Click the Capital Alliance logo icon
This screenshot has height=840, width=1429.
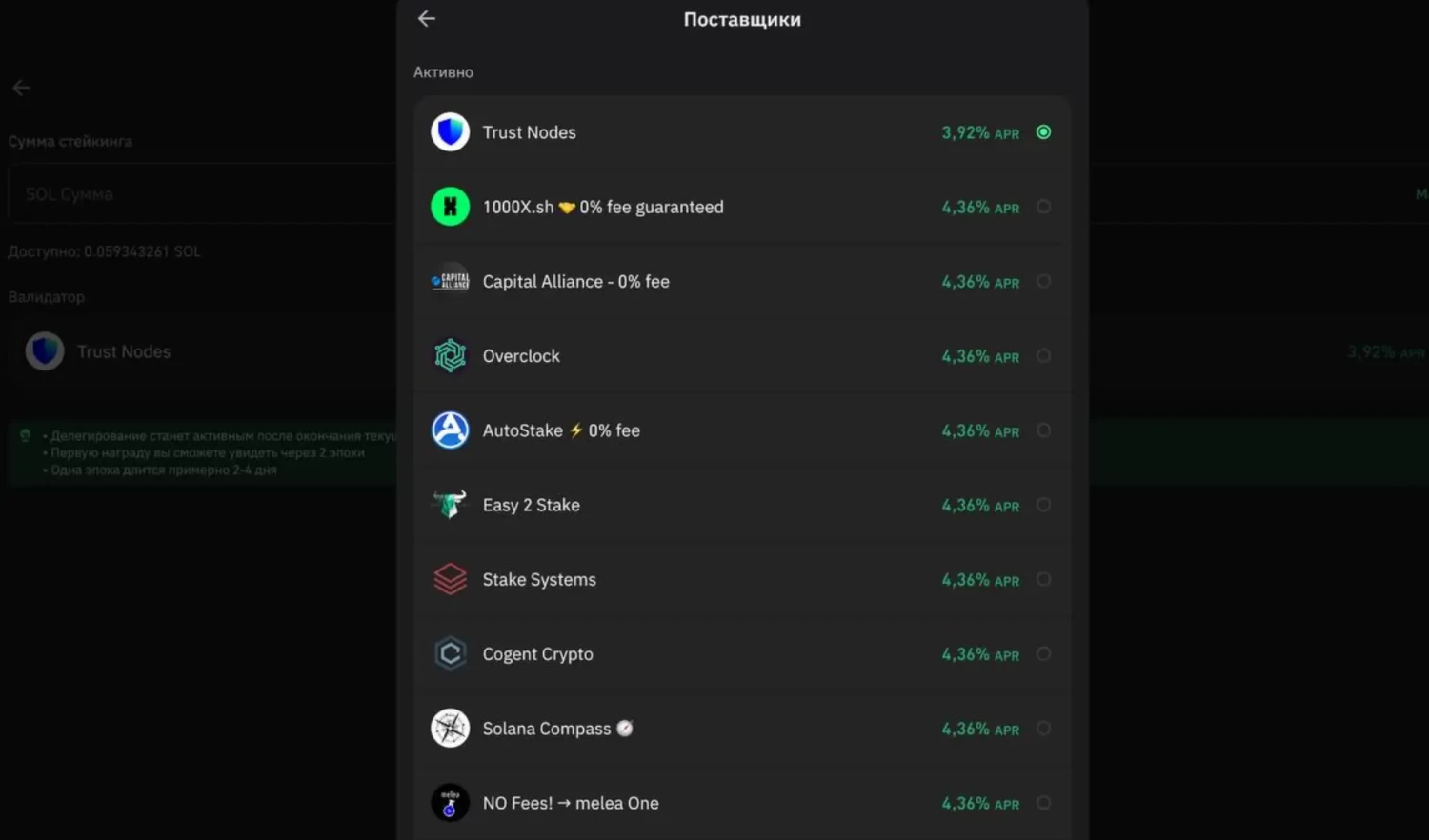coord(450,281)
